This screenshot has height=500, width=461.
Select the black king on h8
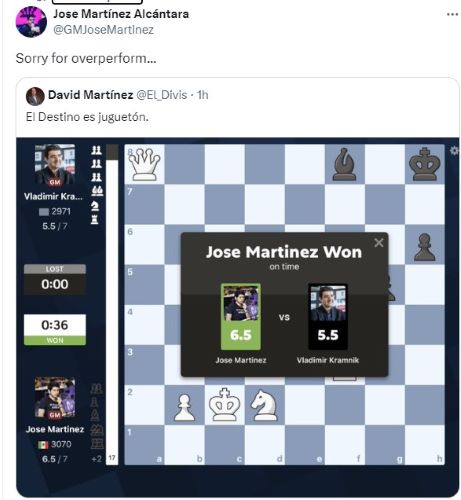[x=424, y=164]
